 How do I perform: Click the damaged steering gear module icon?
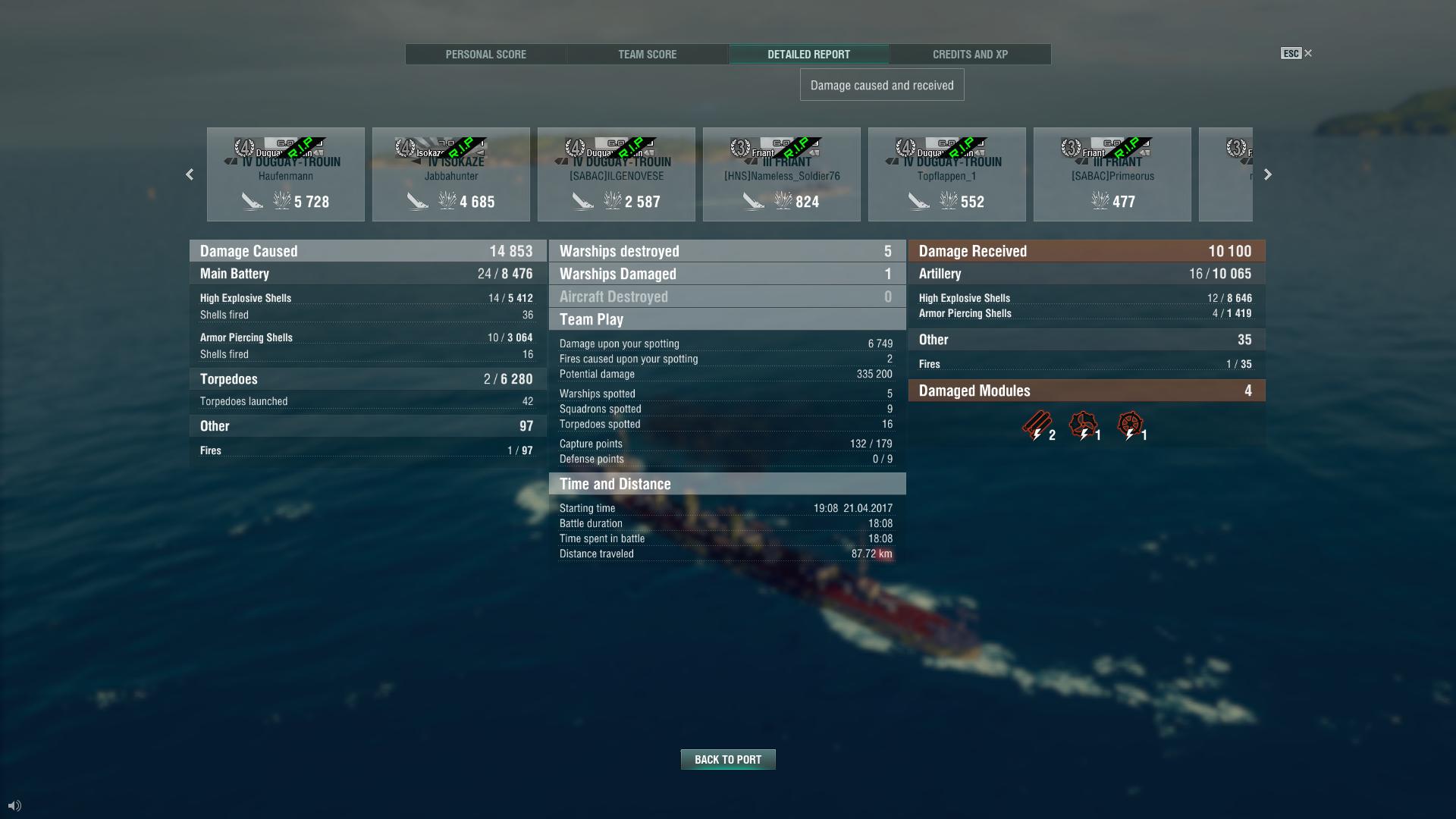pyautogui.click(x=1130, y=425)
